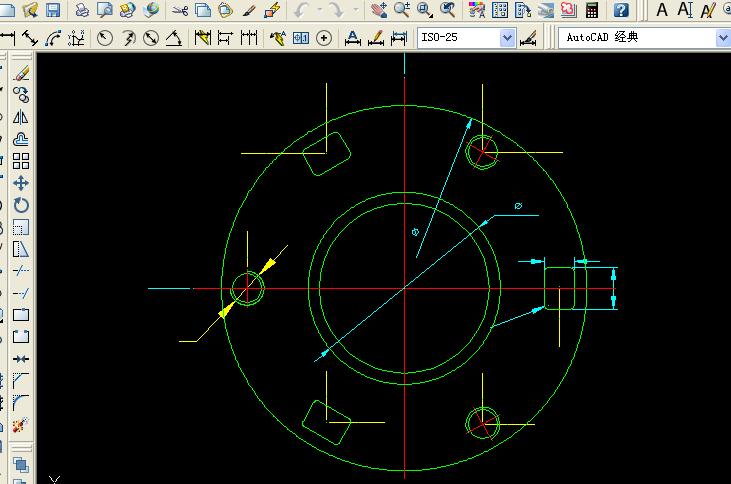Click the Quick Leader icon
Screen dimensions: 731x484
[278, 38]
